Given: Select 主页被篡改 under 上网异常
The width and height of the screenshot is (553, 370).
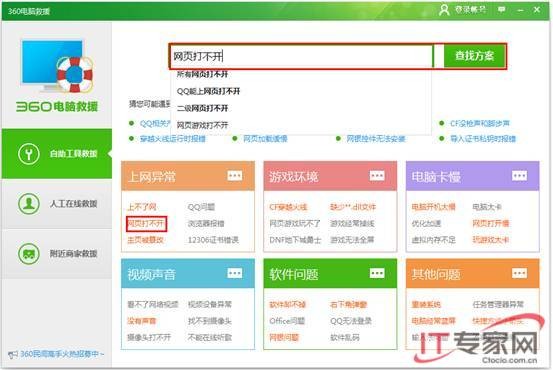Looking at the screenshot, I should [x=145, y=240].
